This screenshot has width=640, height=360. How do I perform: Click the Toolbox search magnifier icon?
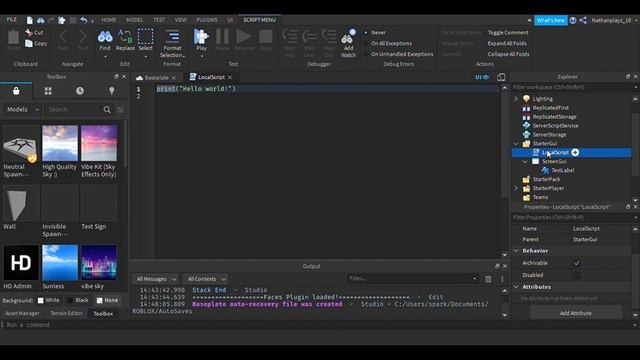point(107,109)
